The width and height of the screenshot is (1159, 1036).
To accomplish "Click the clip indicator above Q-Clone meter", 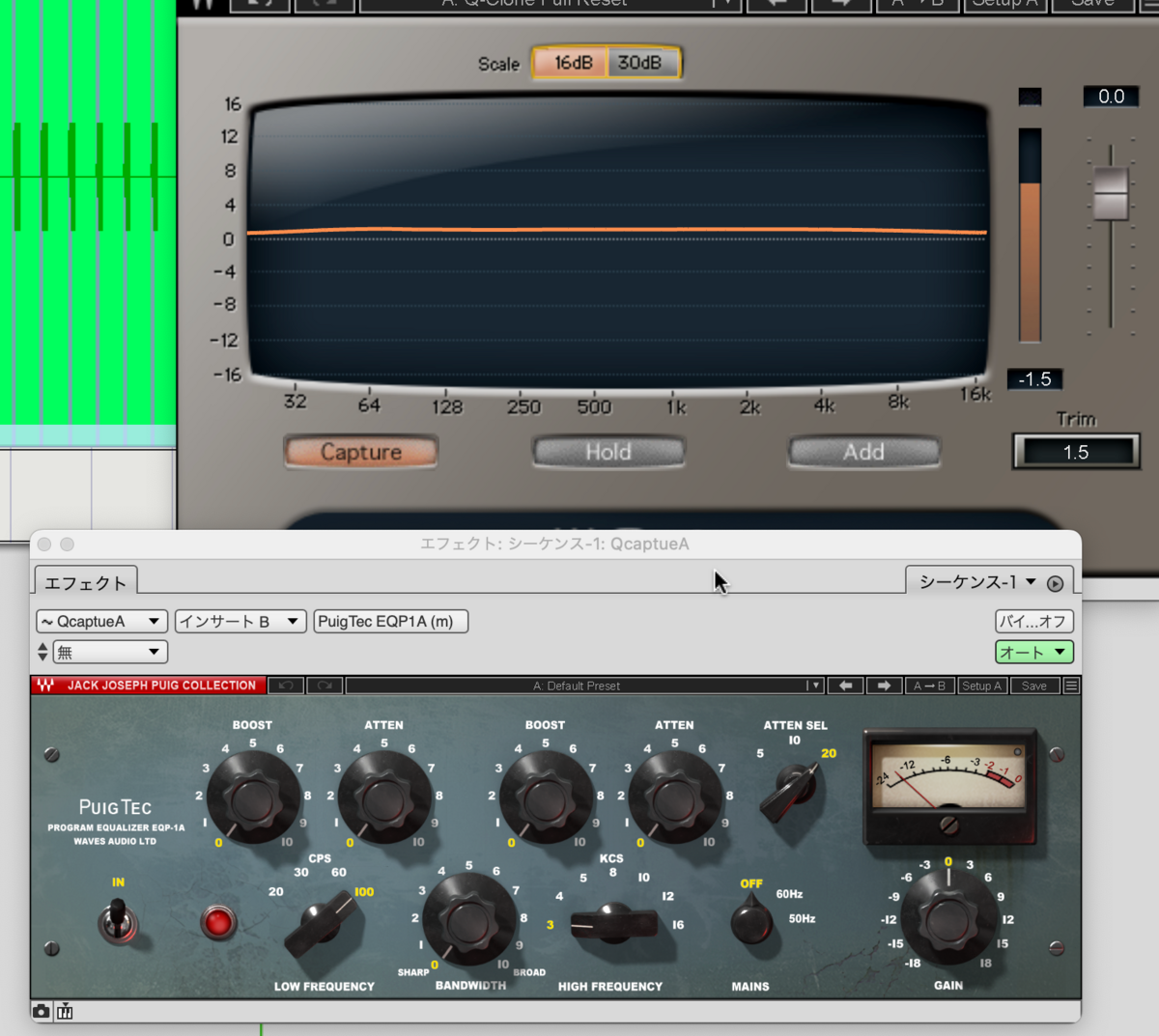I will pyautogui.click(x=1030, y=97).
